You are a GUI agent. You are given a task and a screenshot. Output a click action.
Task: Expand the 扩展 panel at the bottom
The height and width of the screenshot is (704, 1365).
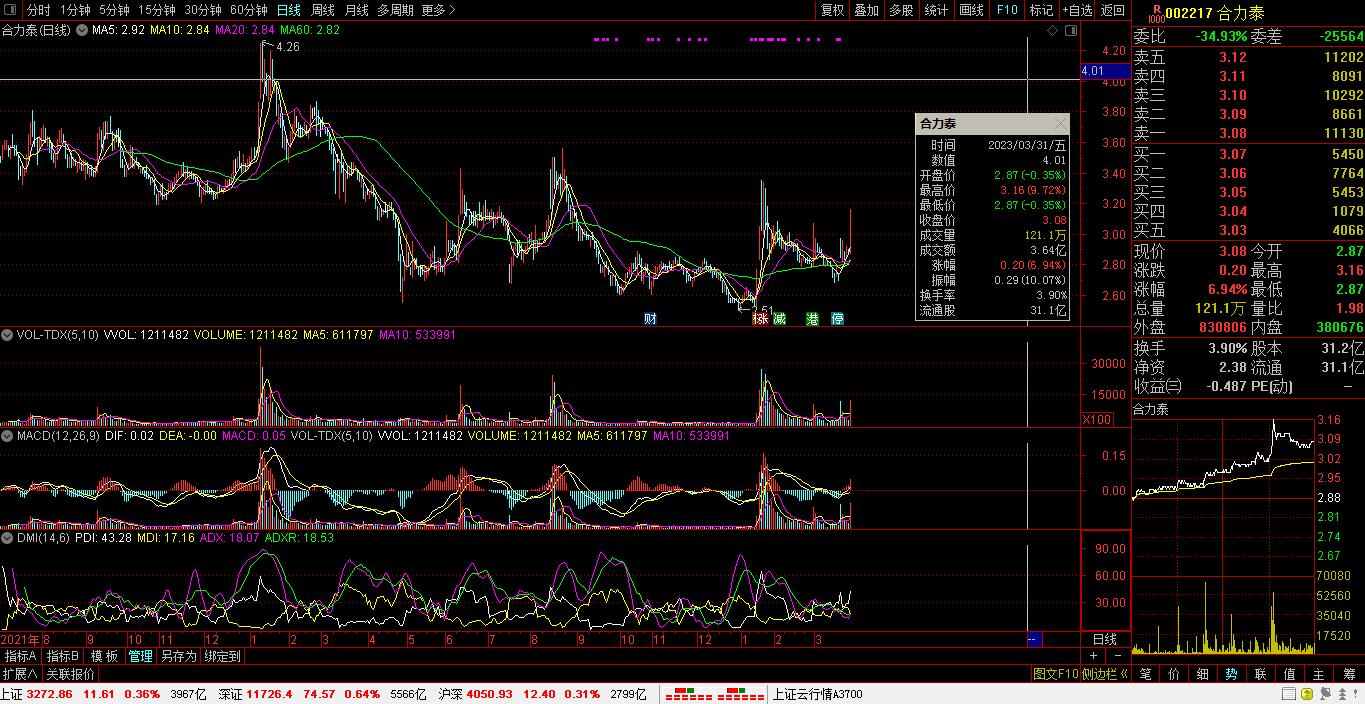pyautogui.click(x=20, y=674)
